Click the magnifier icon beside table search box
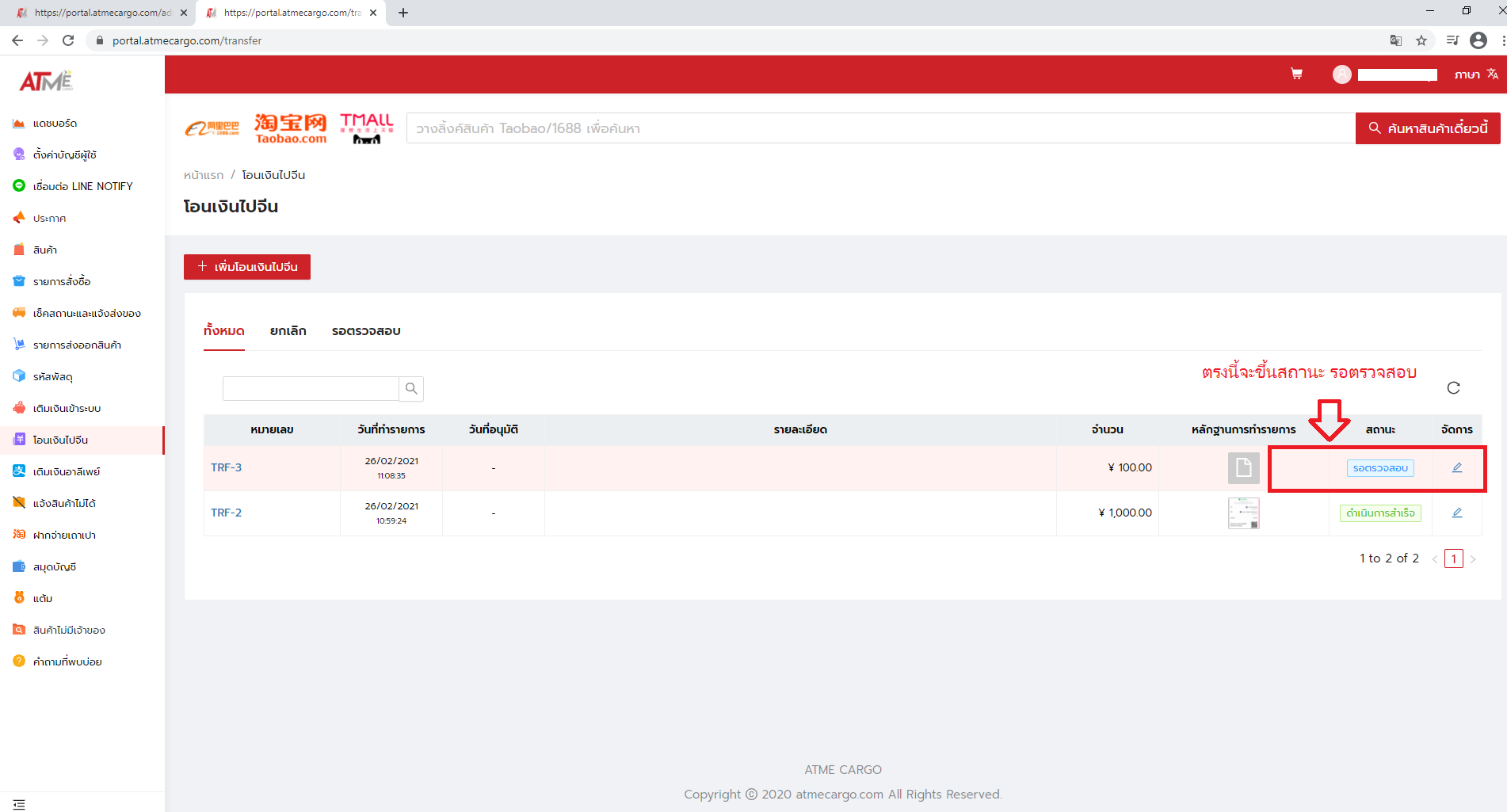Screen dimensions: 1507x812 click(411, 388)
